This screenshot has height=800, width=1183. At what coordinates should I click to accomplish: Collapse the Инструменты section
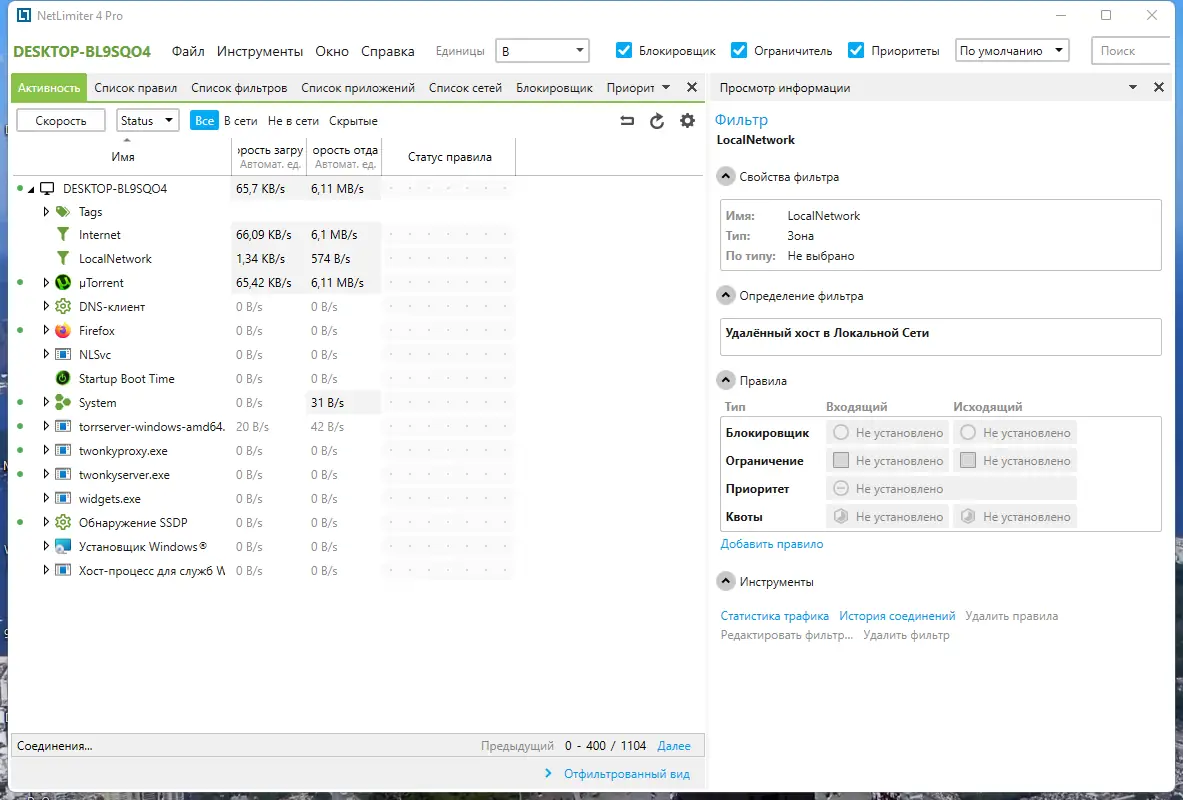click(x=725, y=582)
